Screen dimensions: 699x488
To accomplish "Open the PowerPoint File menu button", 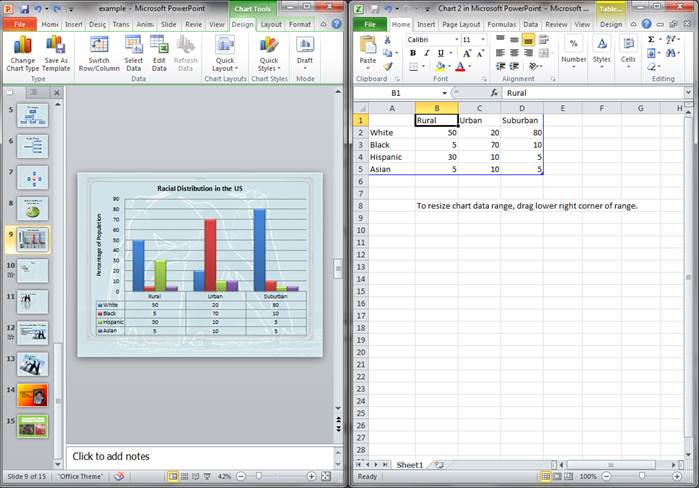I will tap(18, 23).
